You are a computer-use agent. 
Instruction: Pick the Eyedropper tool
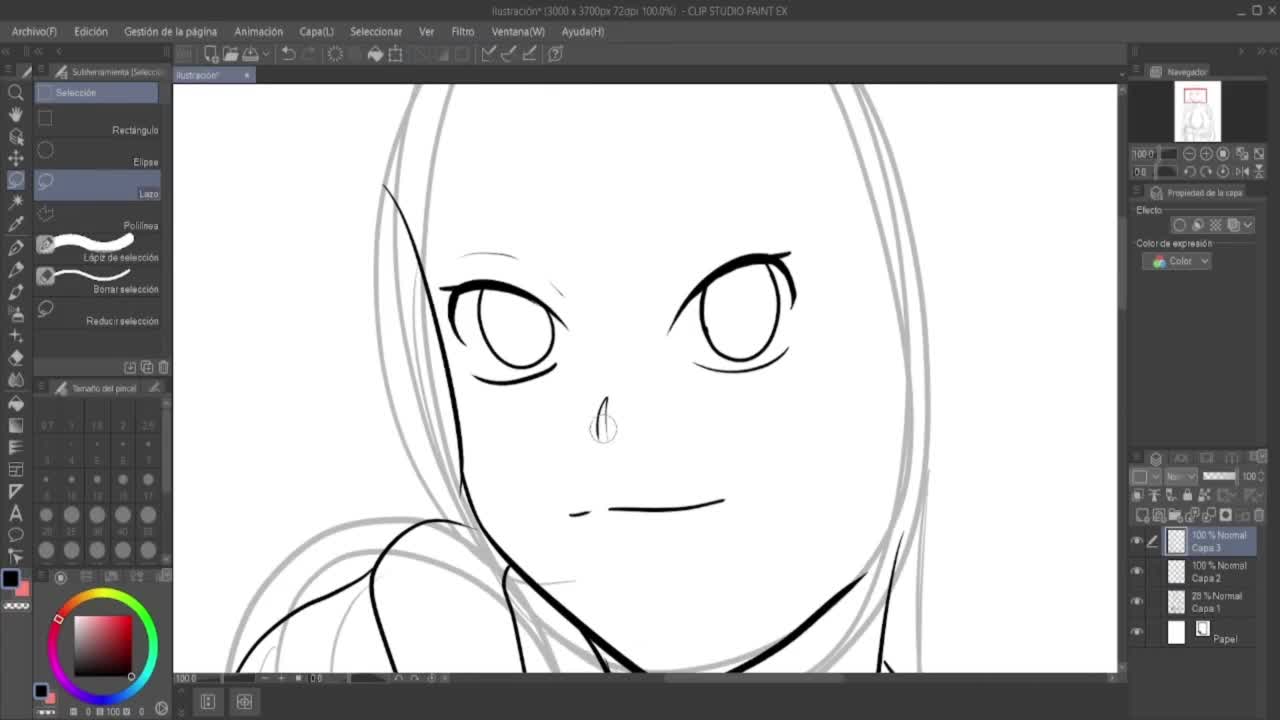click(x=16, y=224)
